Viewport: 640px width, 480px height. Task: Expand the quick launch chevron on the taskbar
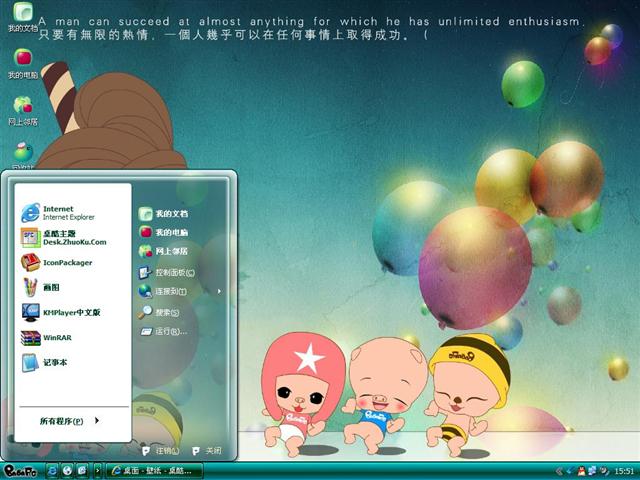click(x=97, y=470)
